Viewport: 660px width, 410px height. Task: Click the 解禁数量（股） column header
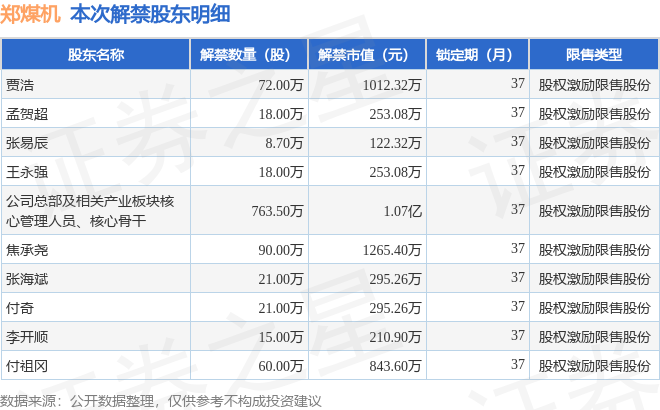[x=249, y=55]
